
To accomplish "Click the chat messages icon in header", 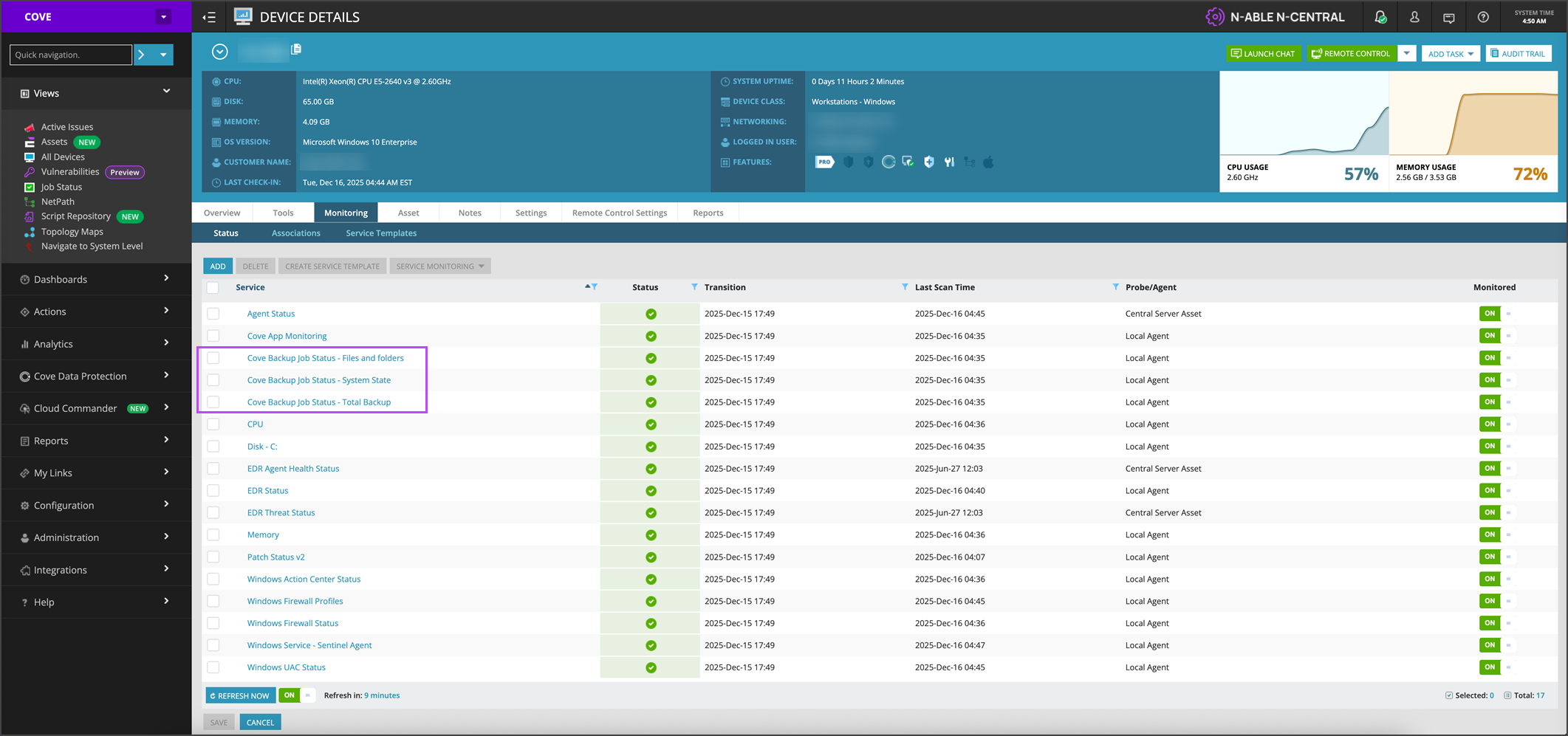I will pyautogui.click(x=1448, y=17).
